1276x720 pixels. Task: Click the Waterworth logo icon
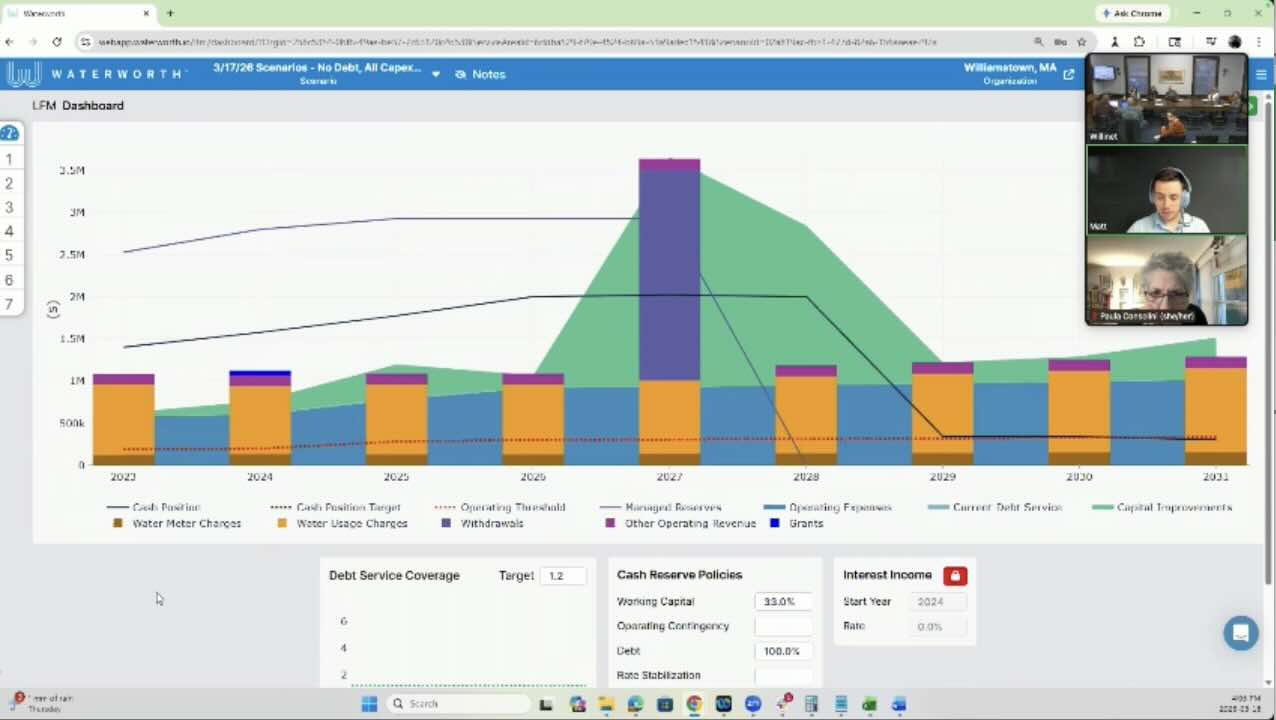pyautogui.click(x=24, y=74)
